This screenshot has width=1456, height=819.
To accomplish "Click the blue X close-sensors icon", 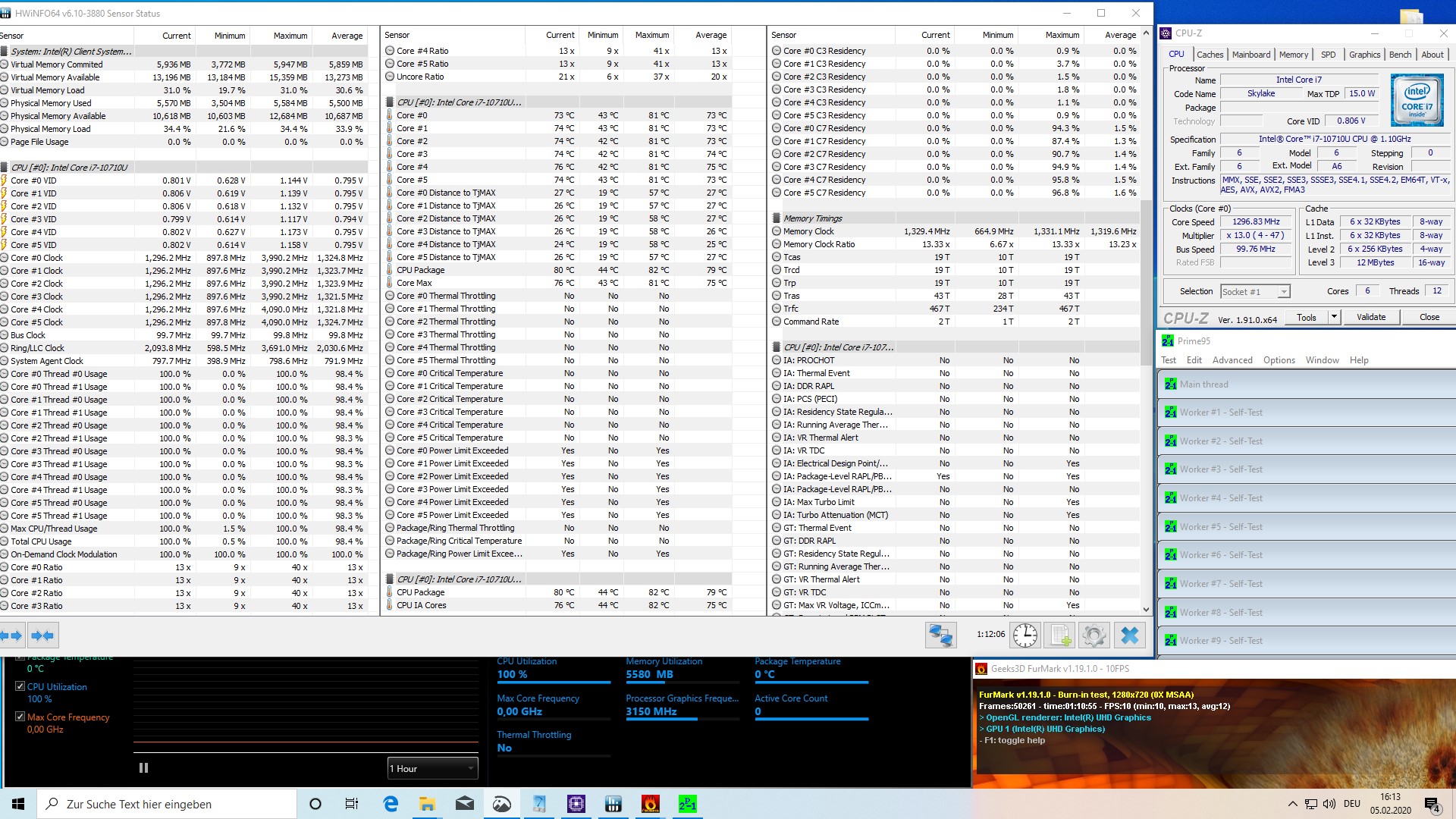I will 1129,635.
